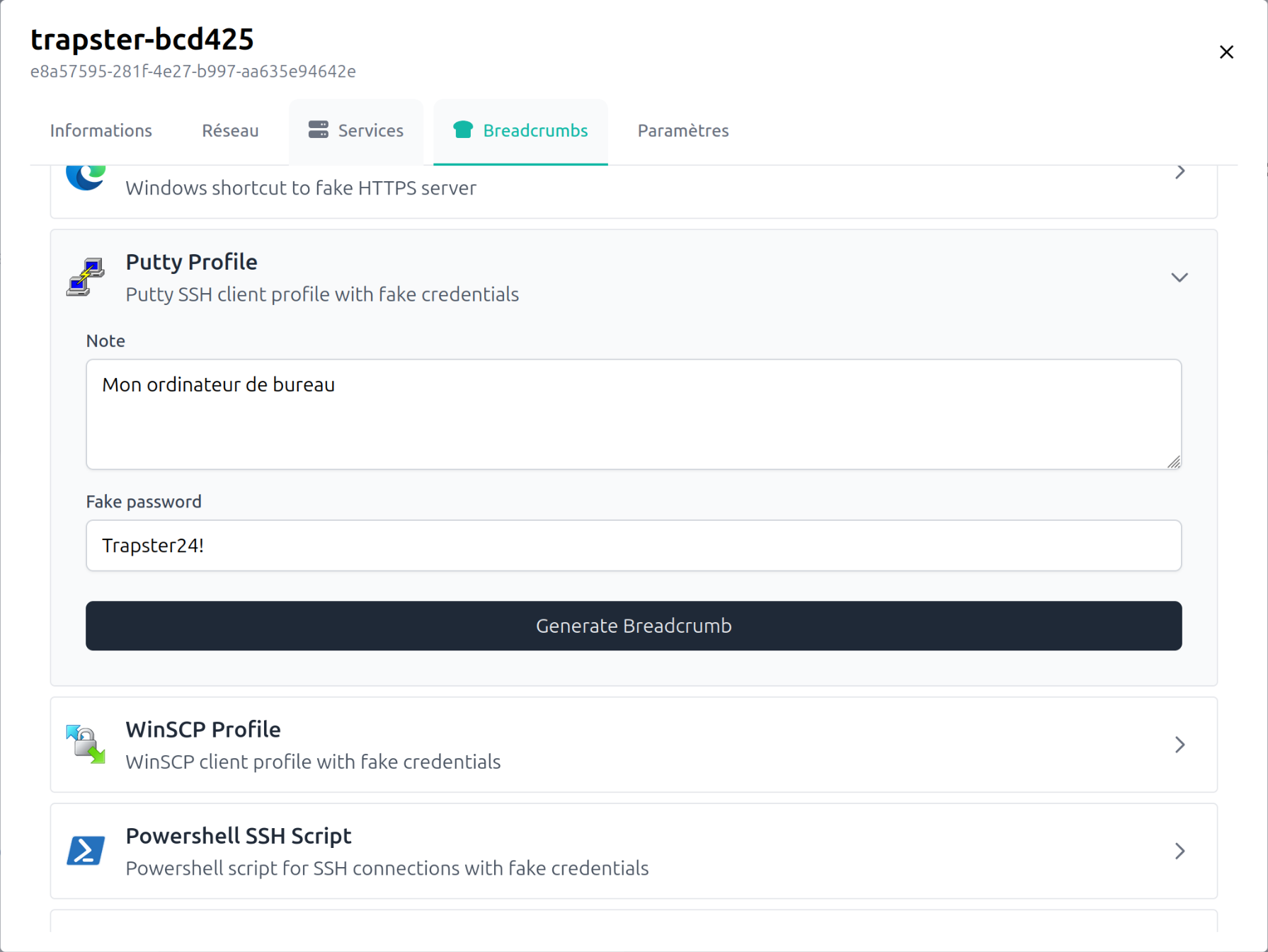The height and width of the screenshot is (952, 1268).
Task: Focus the Note text area
Action: [633, 414]
